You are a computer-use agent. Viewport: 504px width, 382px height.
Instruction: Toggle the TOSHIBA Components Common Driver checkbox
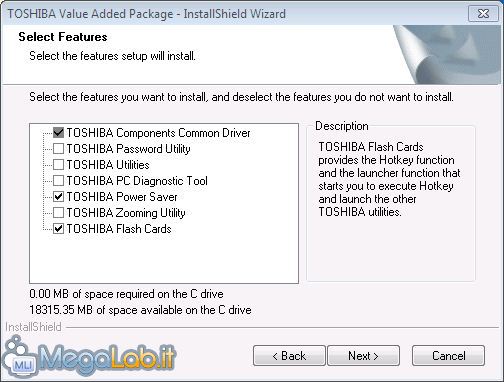click(x=58, y=133)
